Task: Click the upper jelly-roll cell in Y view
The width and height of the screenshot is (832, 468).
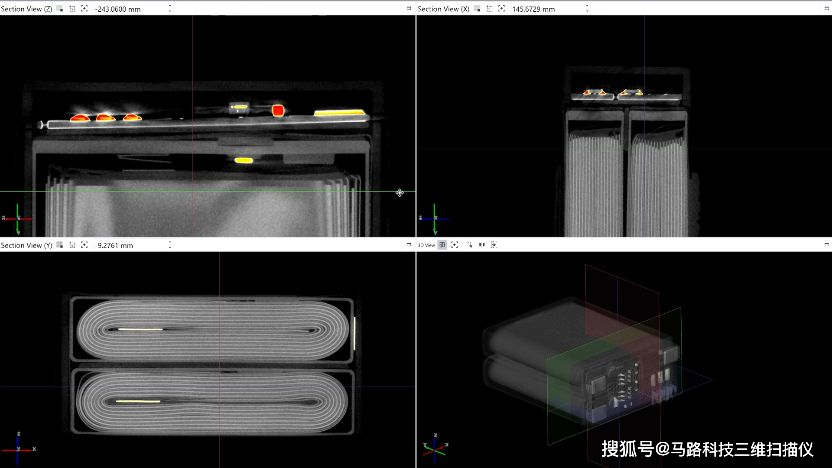Action: coord(212,330)
